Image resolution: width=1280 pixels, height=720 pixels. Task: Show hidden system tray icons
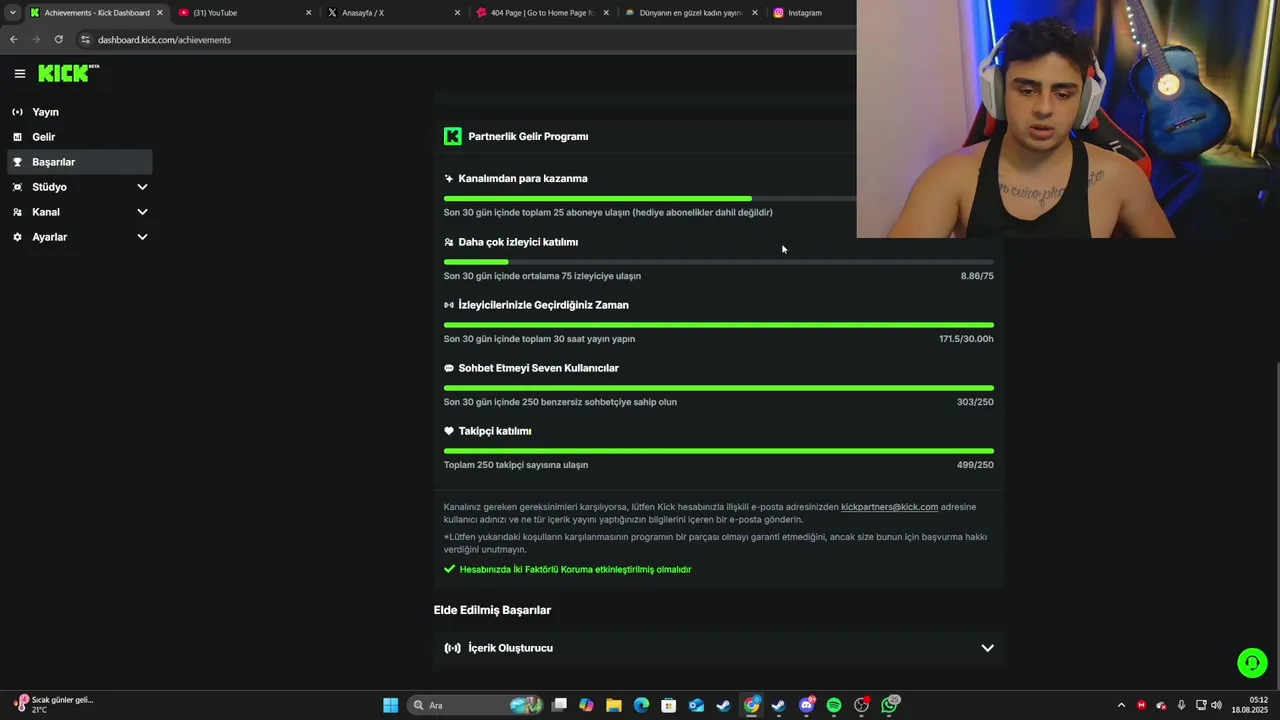click(1121, 705)
